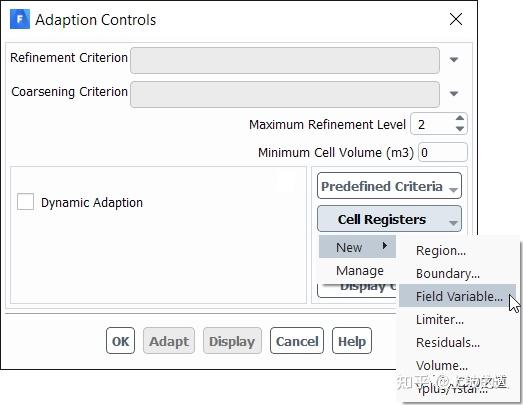
Task: Expand the Coarsening Criterion dropdown arrow
Action: pos(453,93)
